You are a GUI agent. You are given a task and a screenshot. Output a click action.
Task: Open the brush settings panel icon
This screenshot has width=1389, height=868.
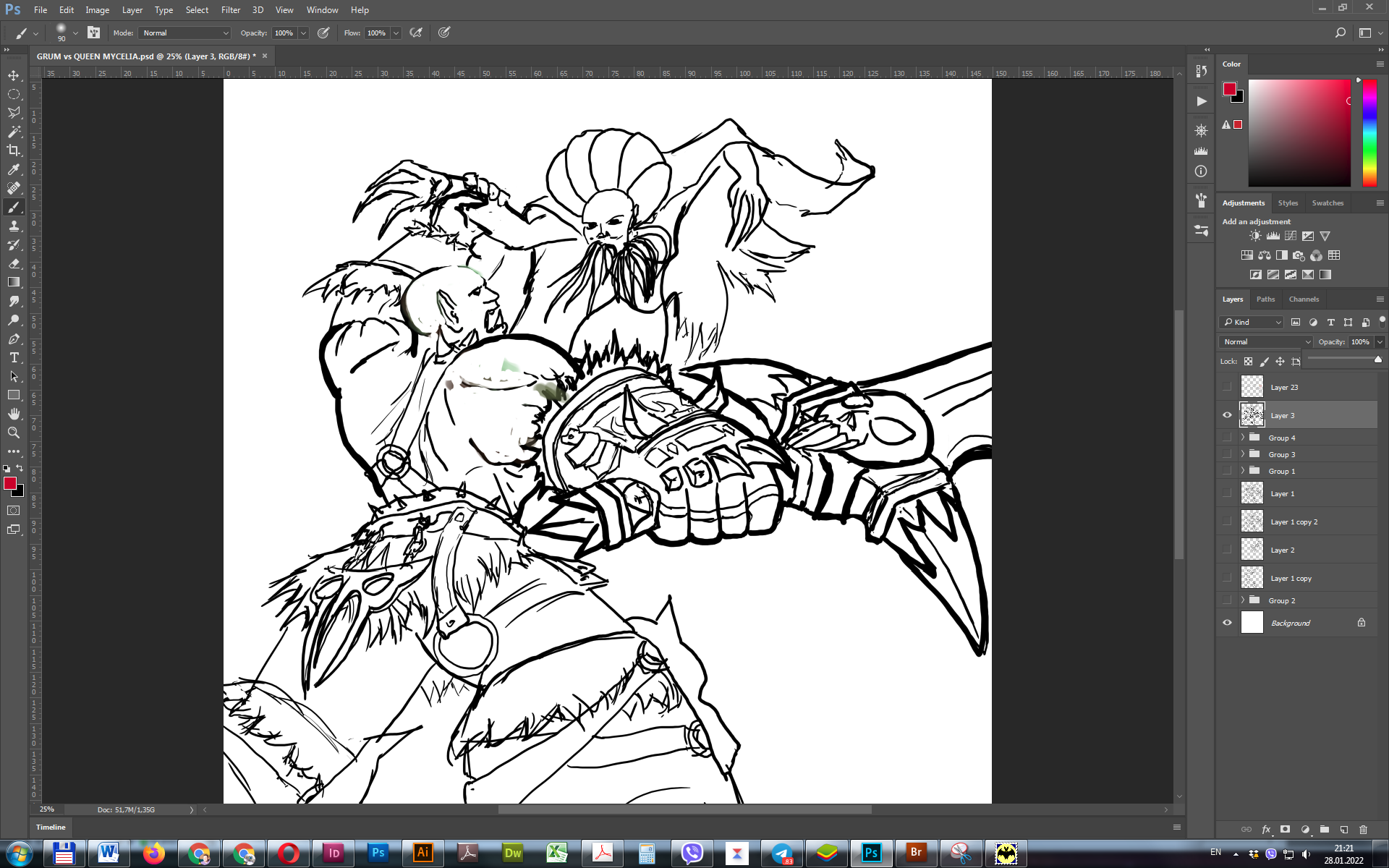93,33
